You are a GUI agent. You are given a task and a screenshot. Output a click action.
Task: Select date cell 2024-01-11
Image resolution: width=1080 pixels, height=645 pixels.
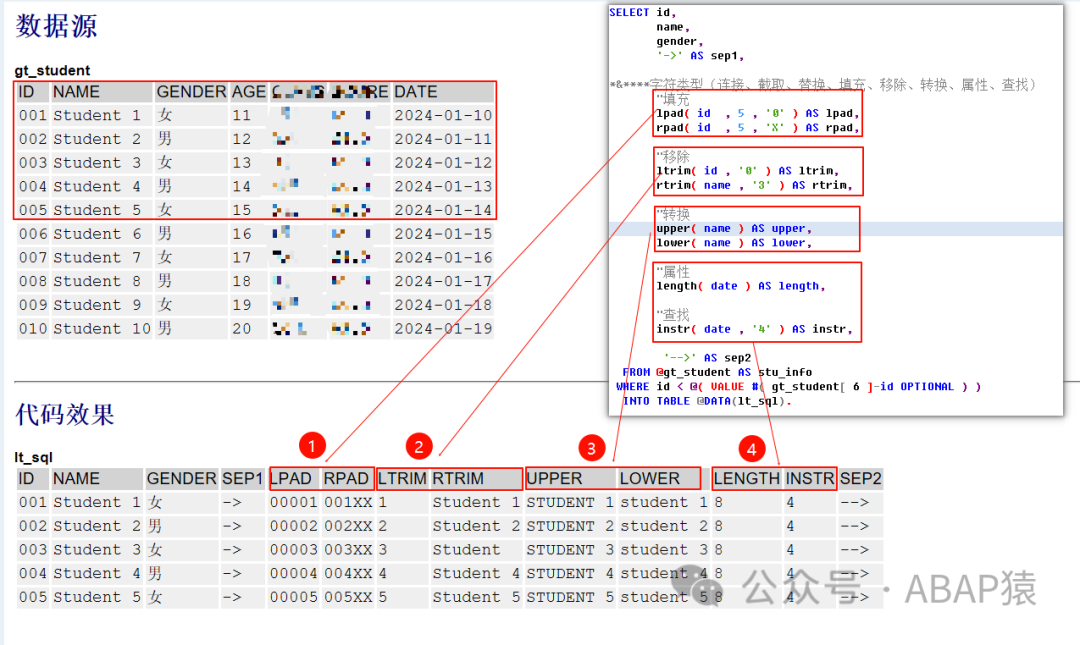pyautogui.click(x=443, y=139)
